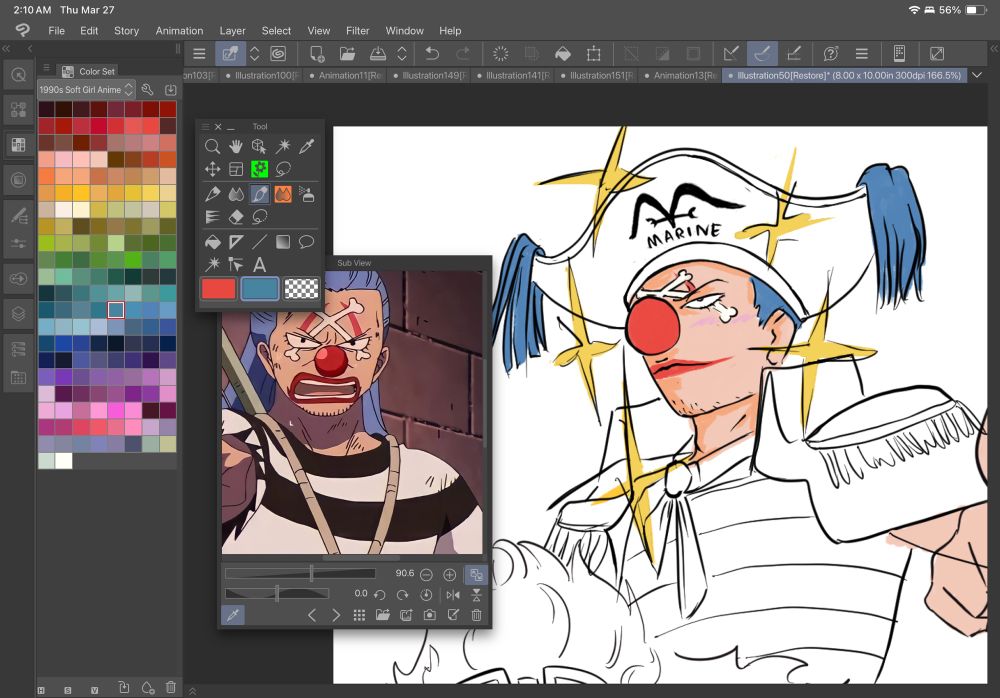Screen dimensions: 1000x698
Task: Select the Eyedropper tool in Tool palette
Action: pyautogui.click(x=307, y=146)
